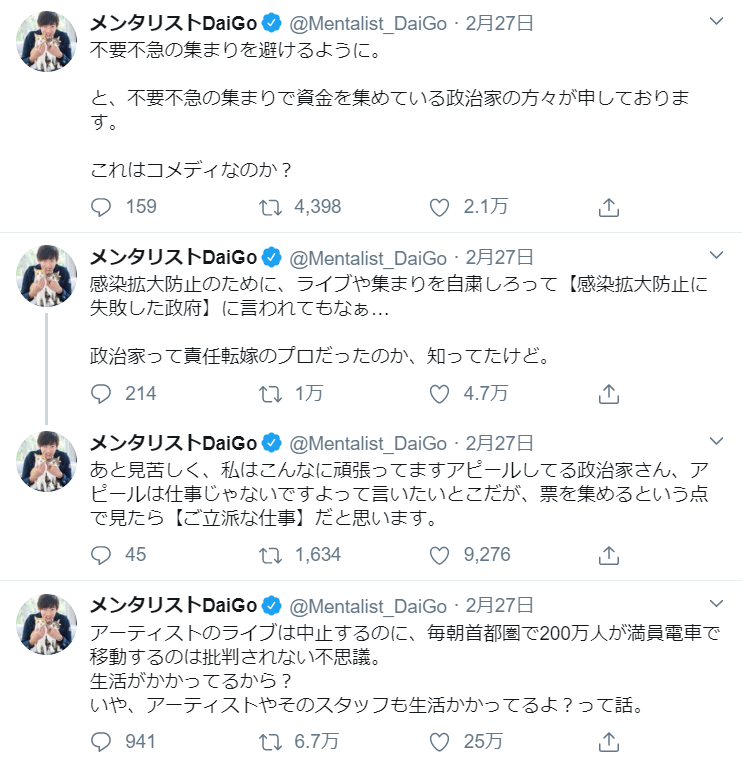Viewport: 742px width, 765px height.
Task: Open the @Mentalist_DaiGo handle on first tweet
Action: pos(368,22)
